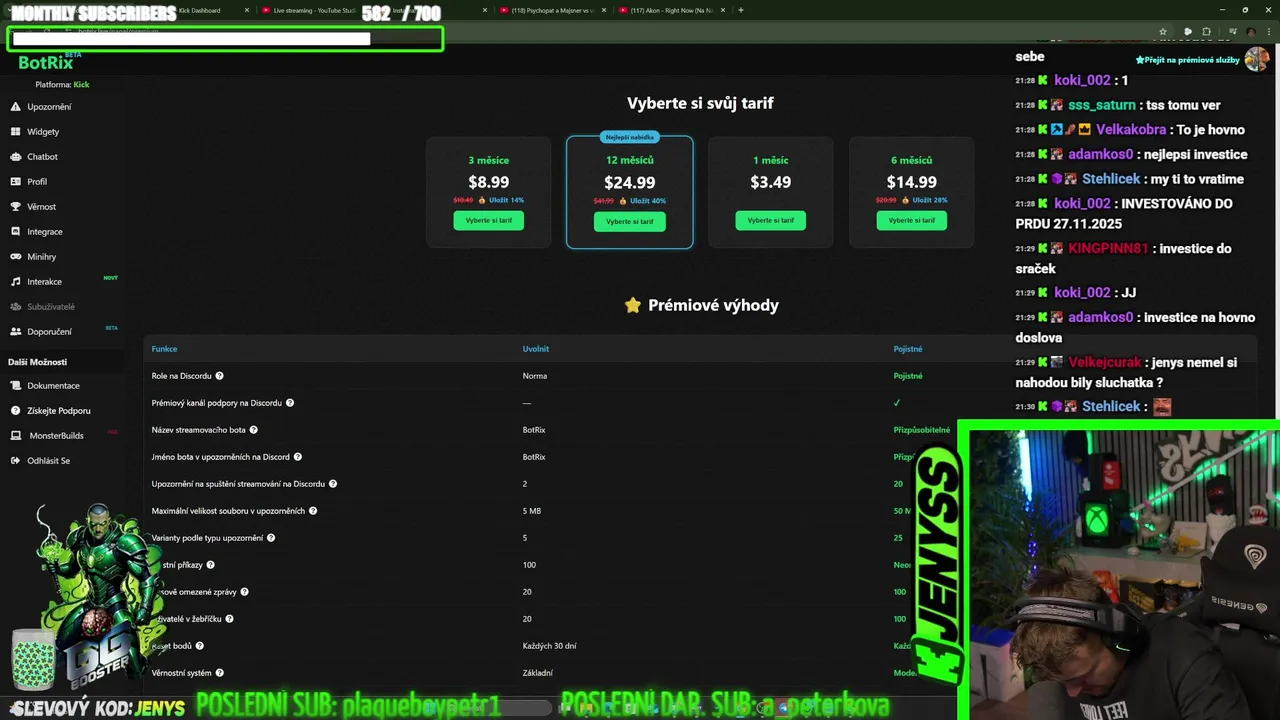This screenshot has height=720, width=1280.
Task: Click the Funkce column header
Action: (x=164, y=349)
